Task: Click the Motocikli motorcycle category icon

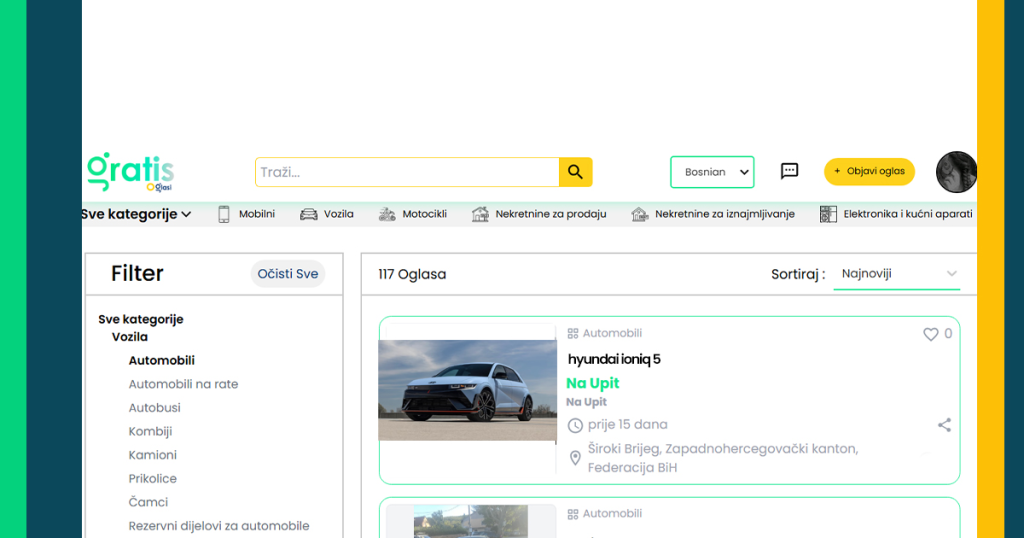Action: (x=387, y=214)
